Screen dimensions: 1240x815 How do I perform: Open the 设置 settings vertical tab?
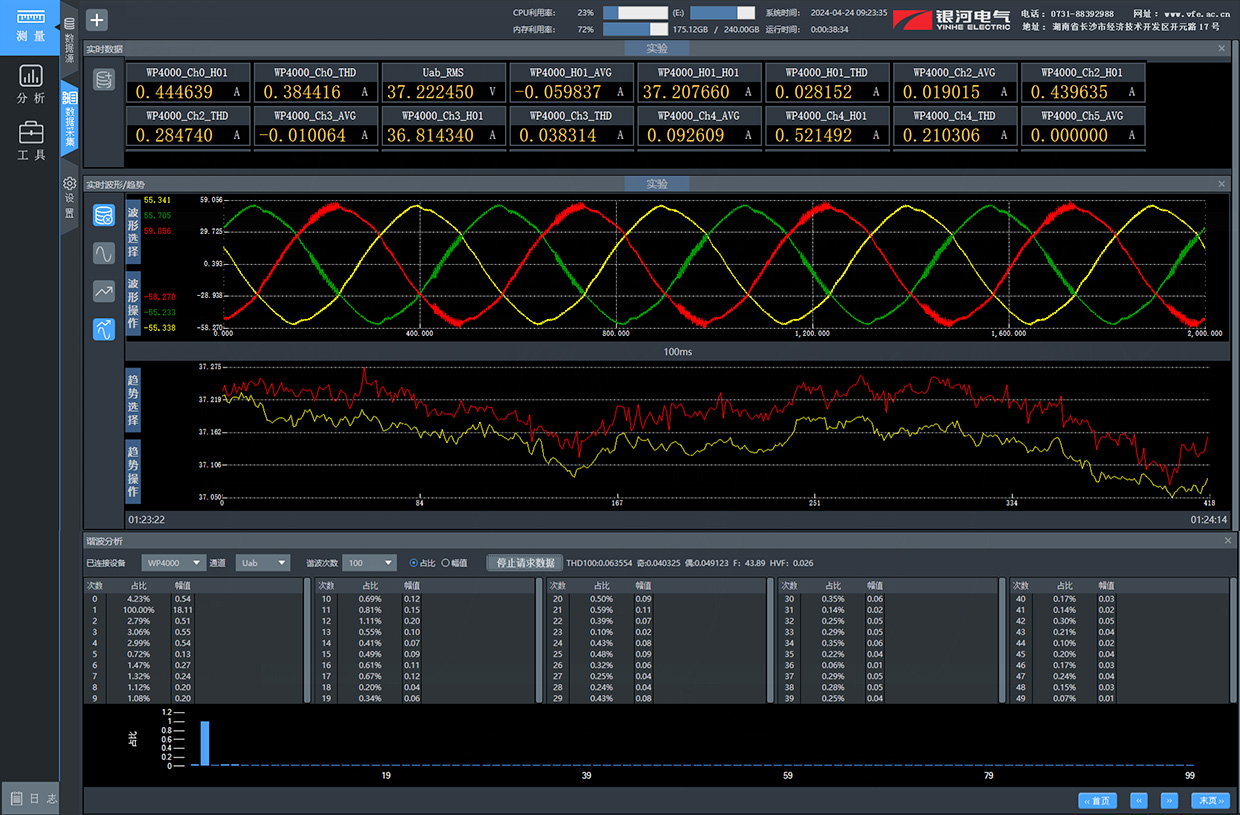pyautogui.click(x=69, y=198)
